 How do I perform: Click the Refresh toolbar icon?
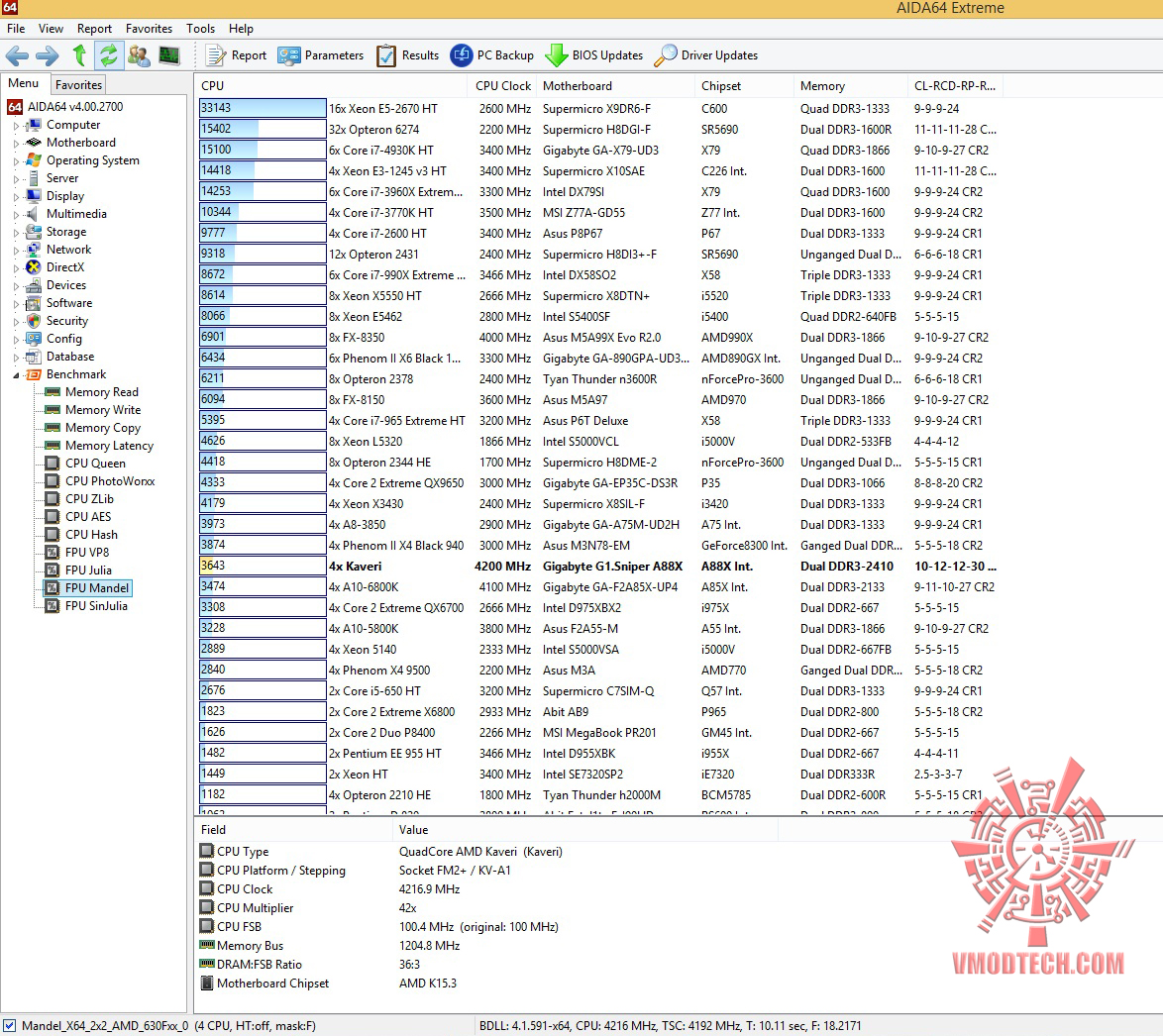(x=109, y=55)
